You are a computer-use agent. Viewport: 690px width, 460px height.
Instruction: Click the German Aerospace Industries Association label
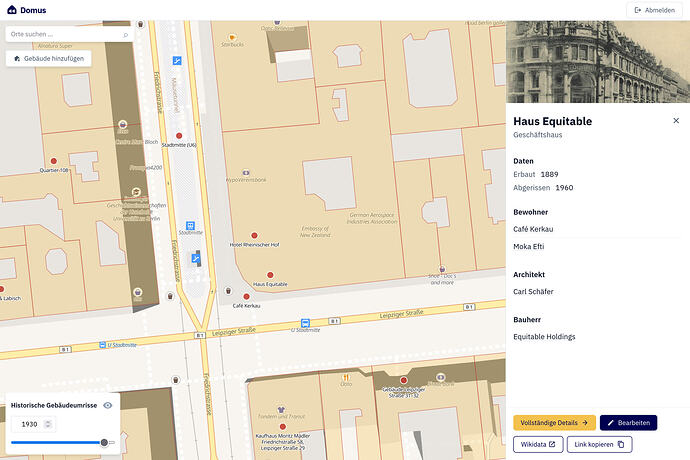(x=372, y=218)
